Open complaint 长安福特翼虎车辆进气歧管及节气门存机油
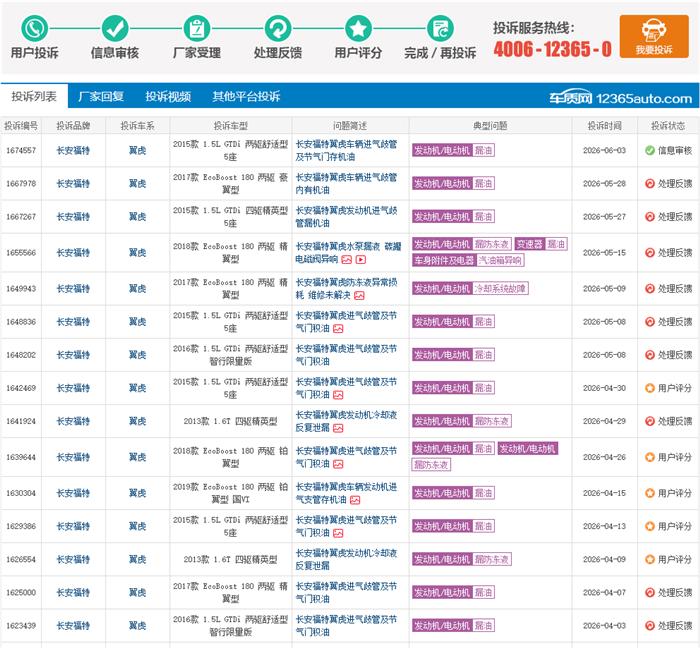700x648 pixels. (346, 150)
